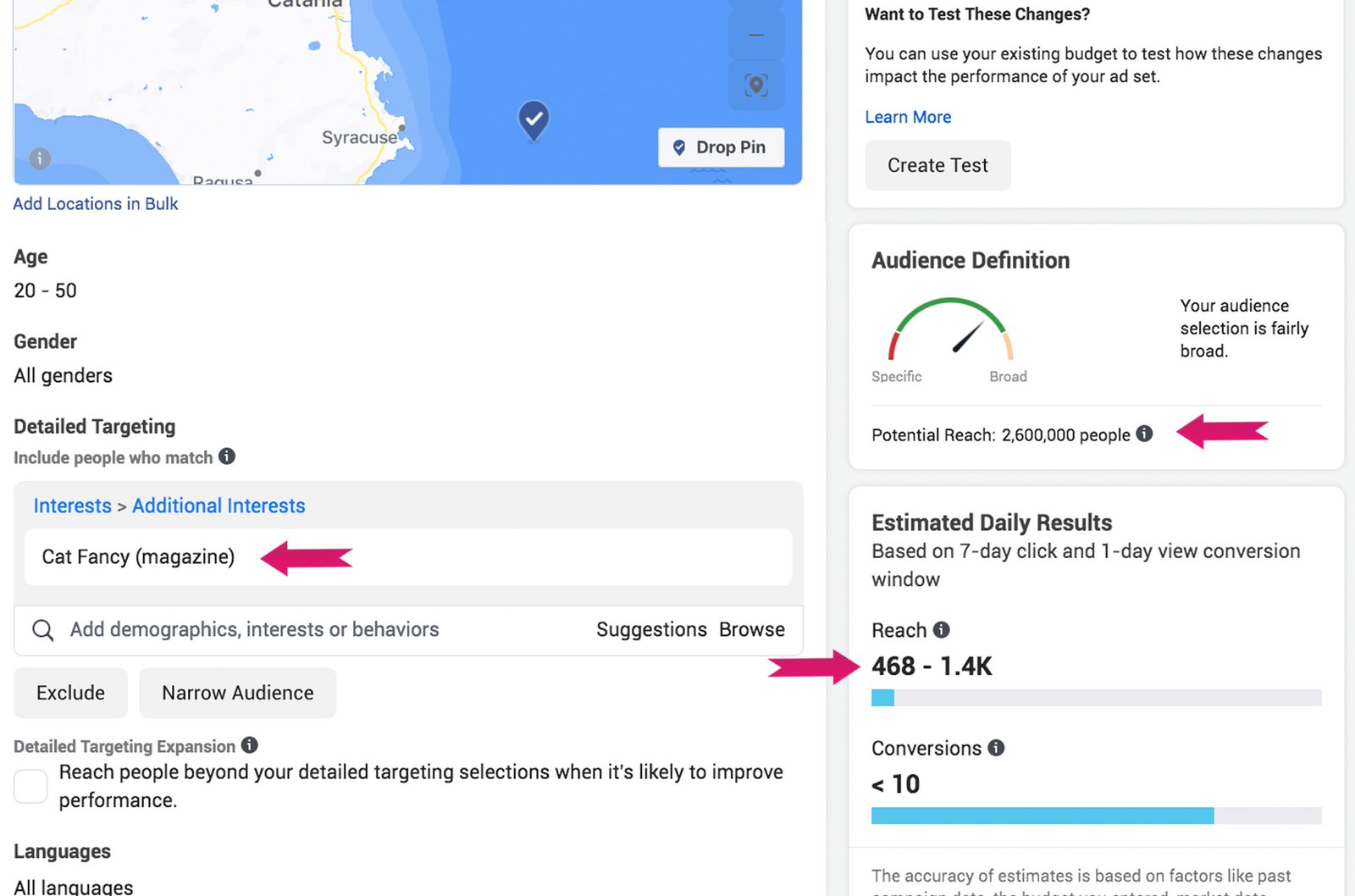Enable reaching people beyond detailed targeting selections
The width and height of the screenshot is (1355, 896).
30,786
